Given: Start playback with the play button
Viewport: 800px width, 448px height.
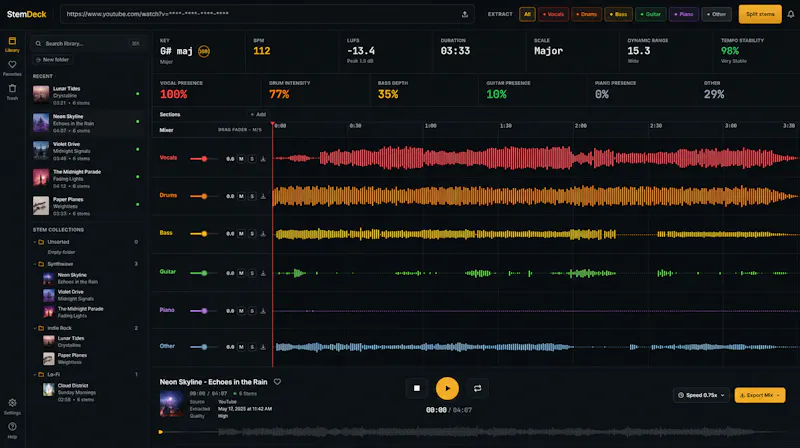Looking at the screenshot, I should (x=447, y=388).
